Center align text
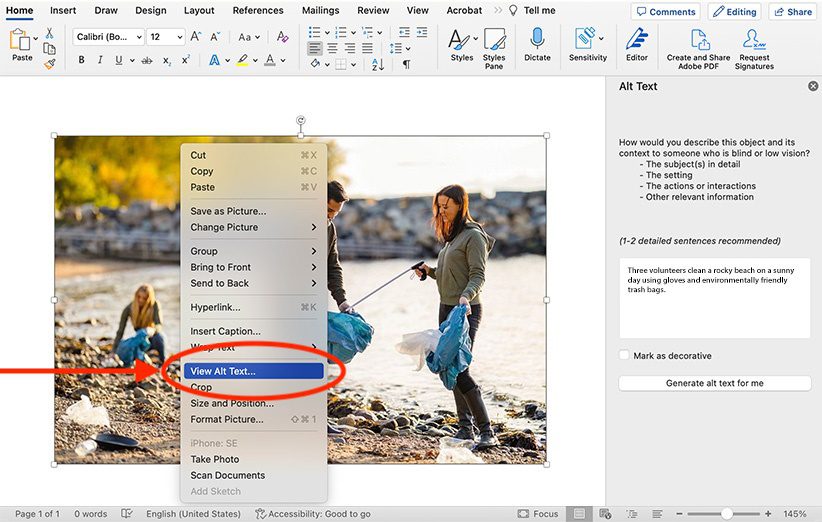 [x=332, y=49]
